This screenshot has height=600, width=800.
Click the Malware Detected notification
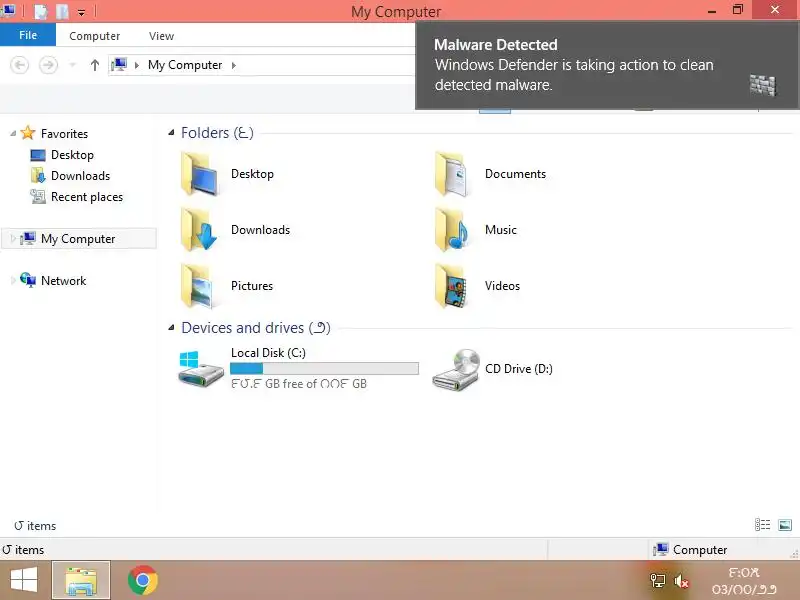(607, 65)
